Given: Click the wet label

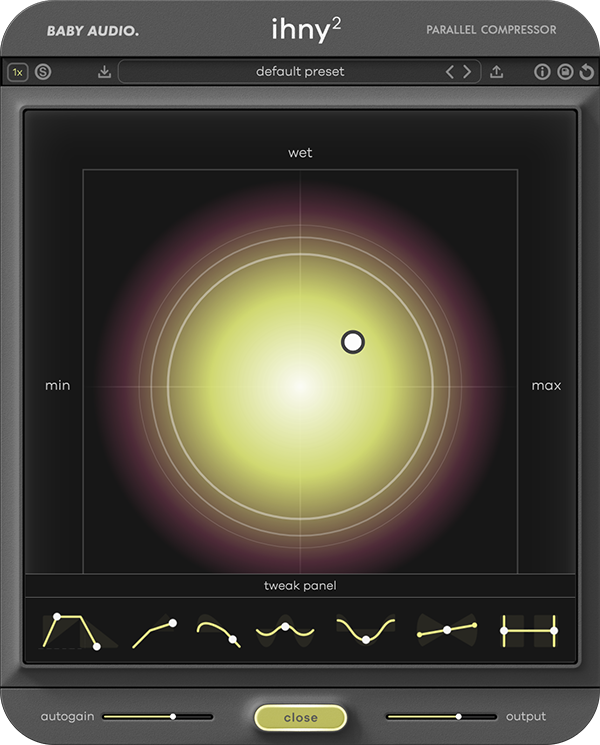Looking at the screenshot, I should point(300,153).
